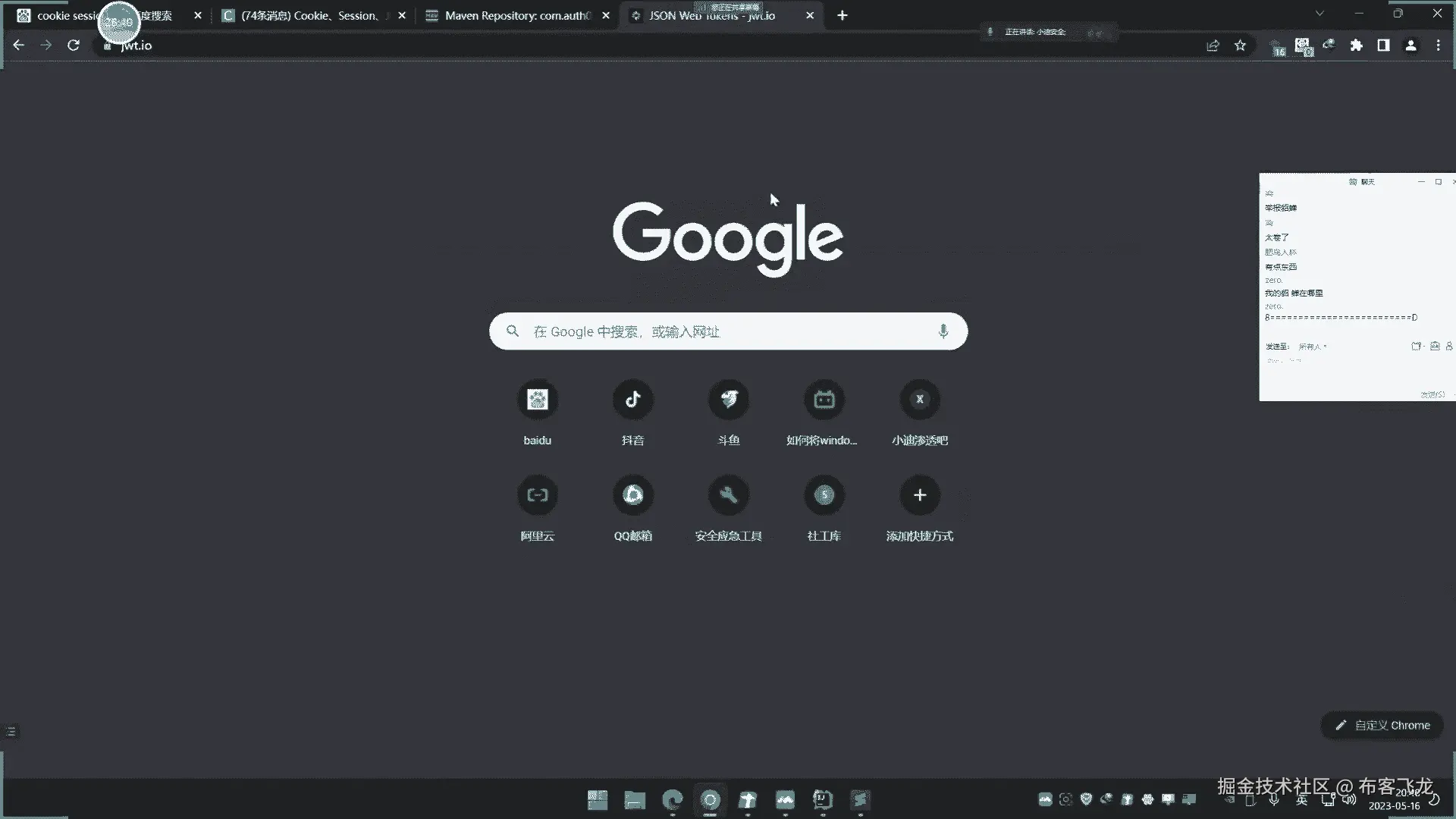Reload the page with the refresh icon
Viewport: 1456px width, 819px height.
(74, 45)
